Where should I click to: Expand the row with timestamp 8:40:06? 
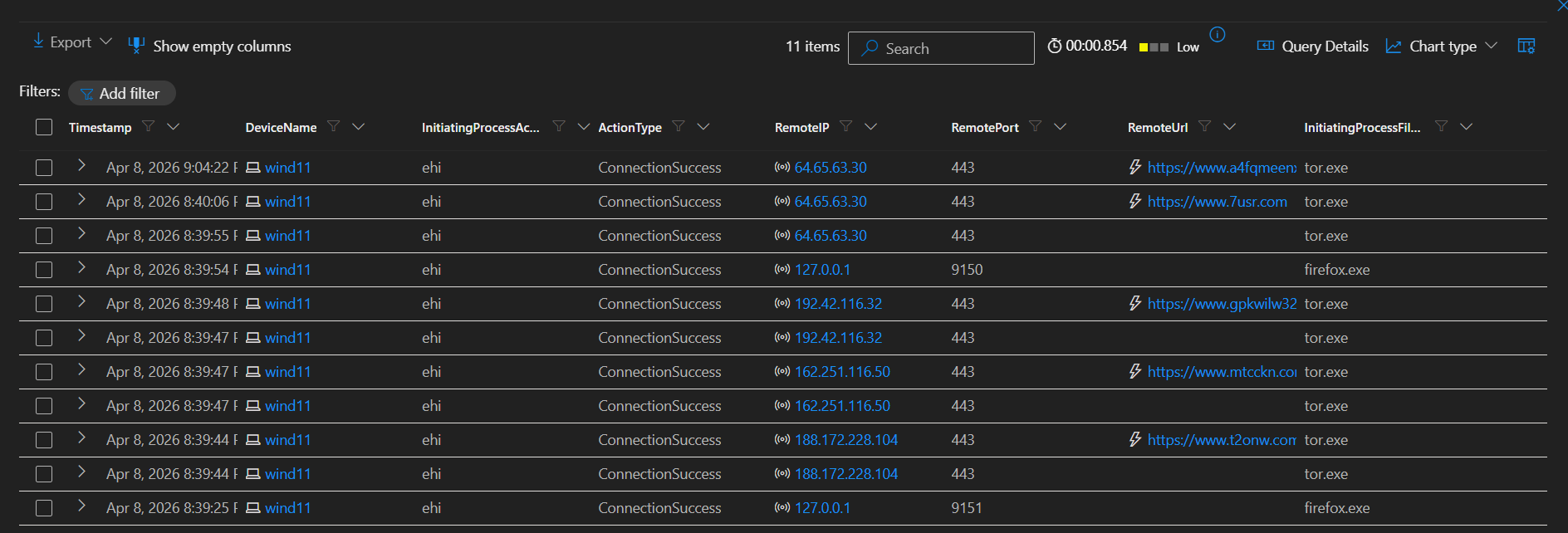point(81,199)
